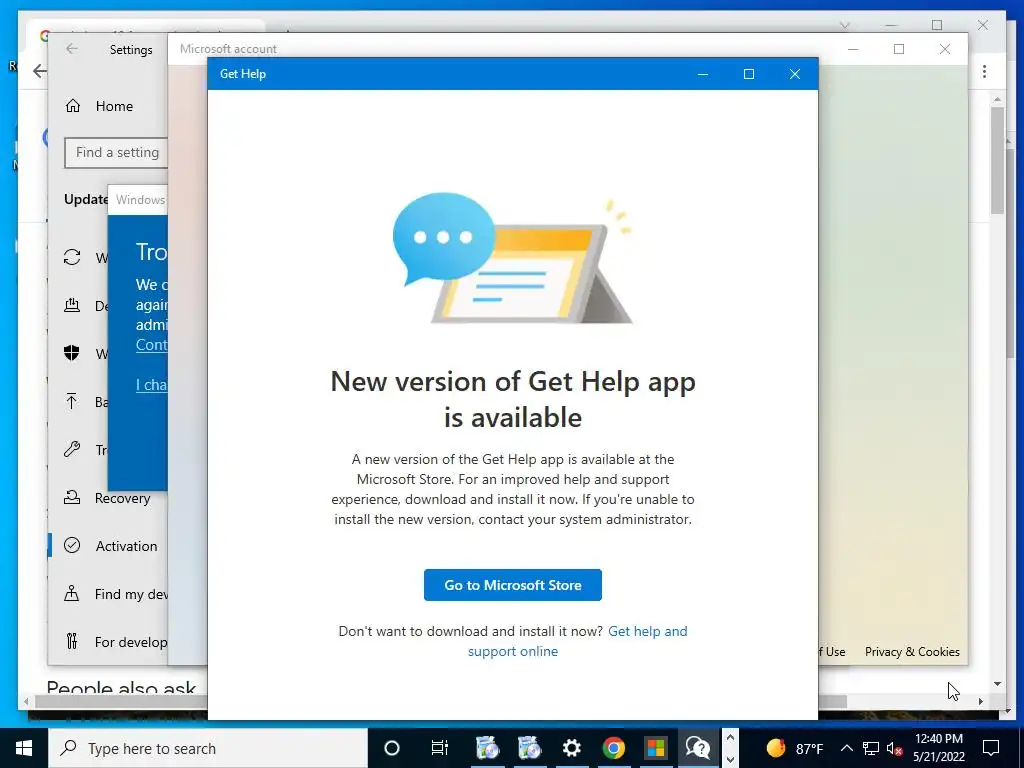Show hidden icons in the system tray
This screenshot has height=768, width=1024.
click(846, 748)
